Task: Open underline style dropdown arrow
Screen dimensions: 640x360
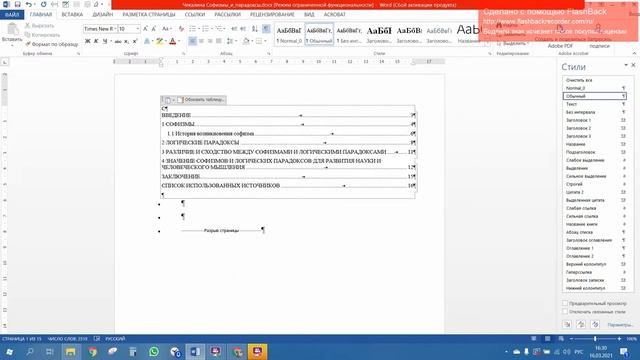Action: coord(111,41)
